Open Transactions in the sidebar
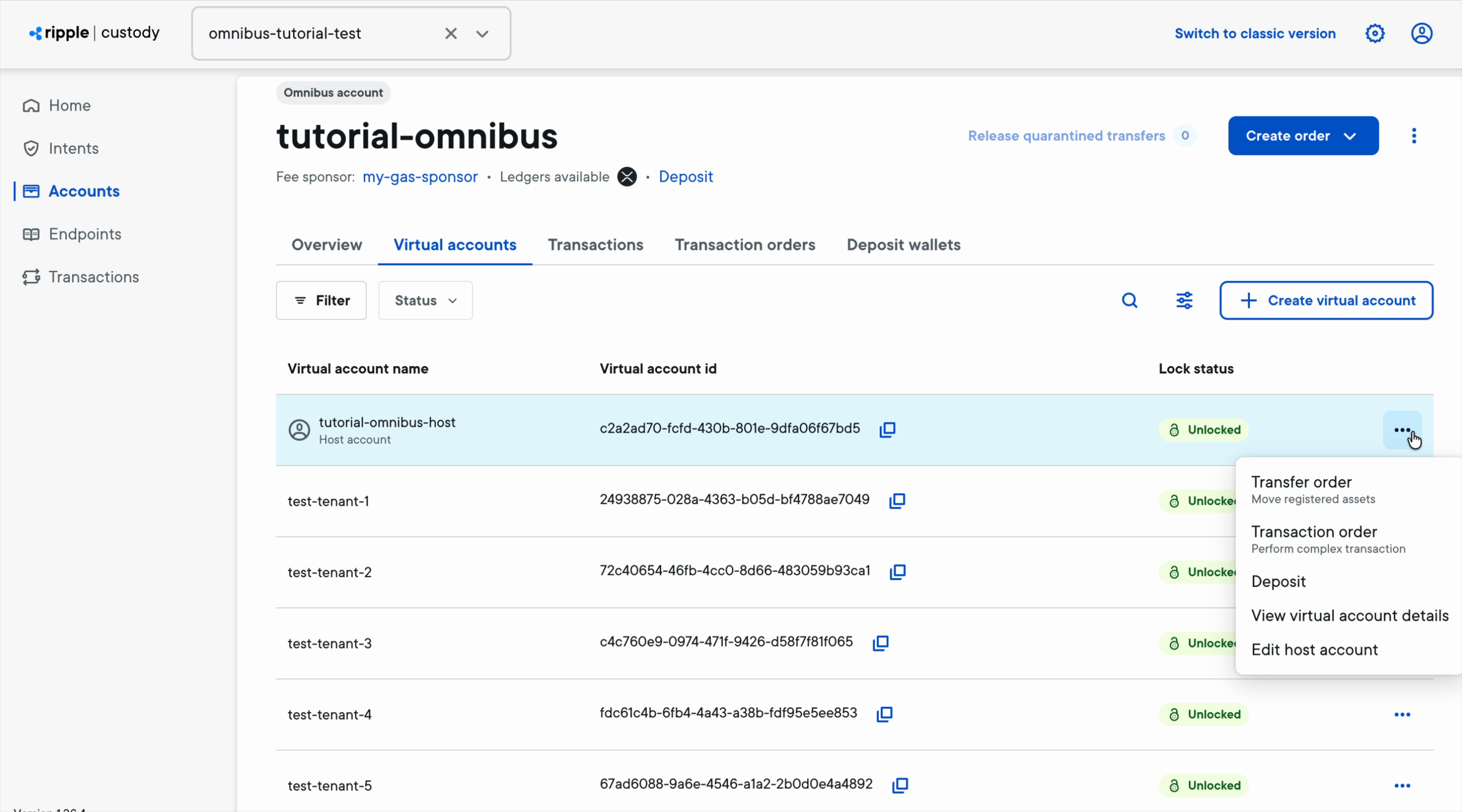 click(x=94, y=277)
